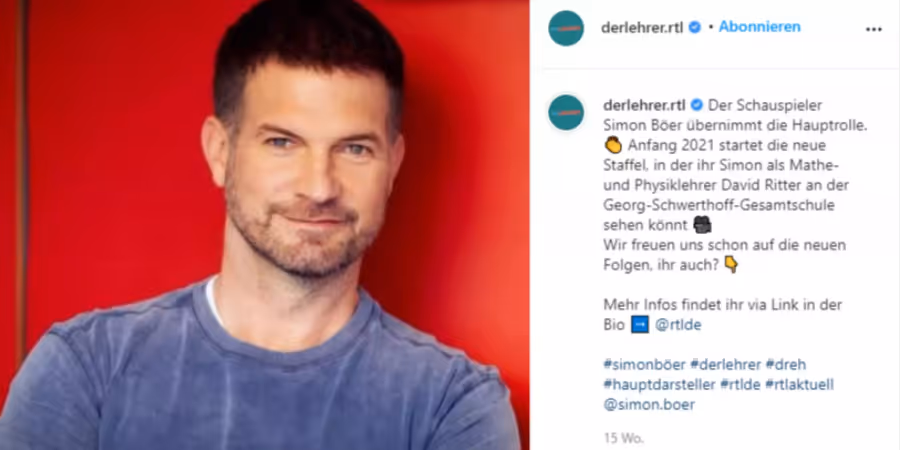Click the verified badge in post header
900x450 pixels.
(x=695, y=27)
